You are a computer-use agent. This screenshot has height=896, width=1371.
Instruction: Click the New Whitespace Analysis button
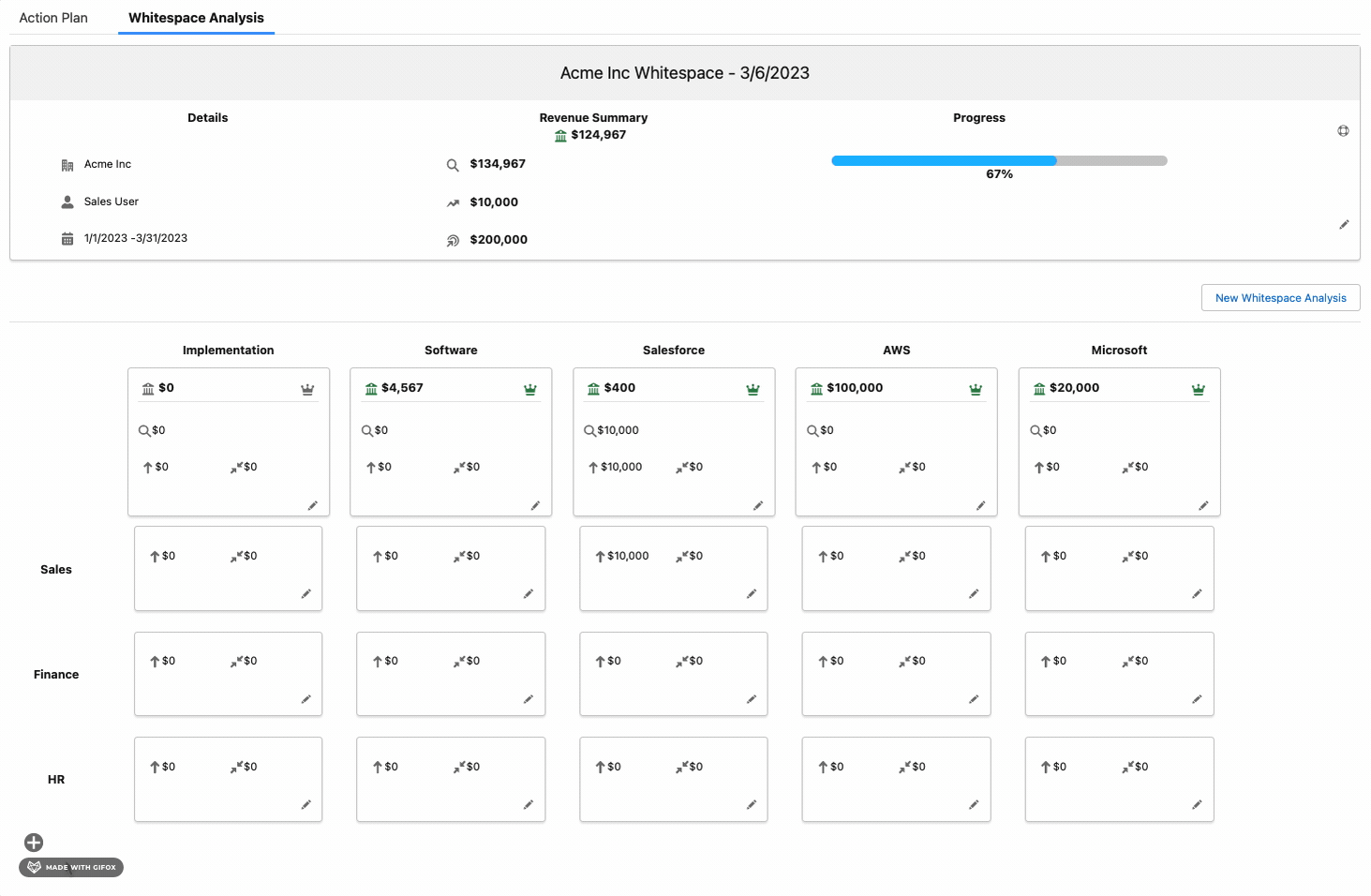click(1280, 298)
